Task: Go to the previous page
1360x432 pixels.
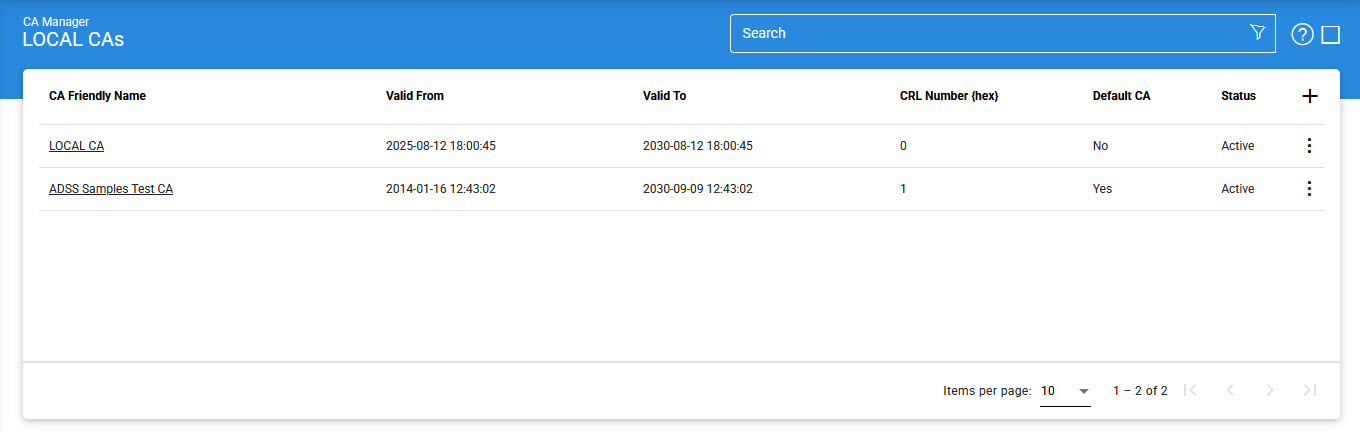Action: pyautogui.click(x=1230, y=391)
